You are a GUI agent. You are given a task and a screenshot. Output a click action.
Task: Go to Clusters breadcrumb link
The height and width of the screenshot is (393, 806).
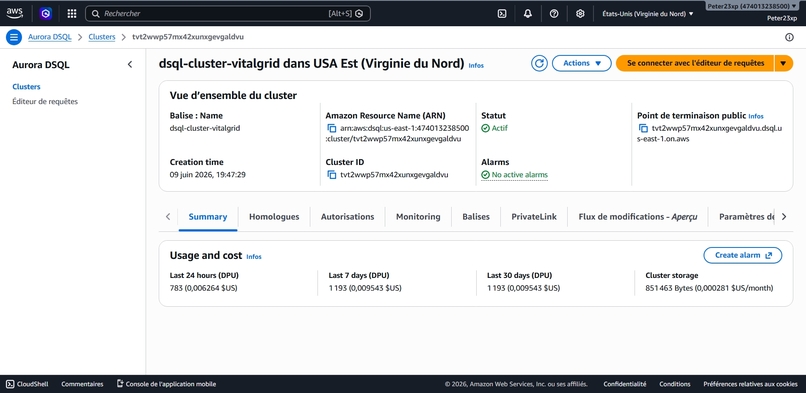pos(102,37)
